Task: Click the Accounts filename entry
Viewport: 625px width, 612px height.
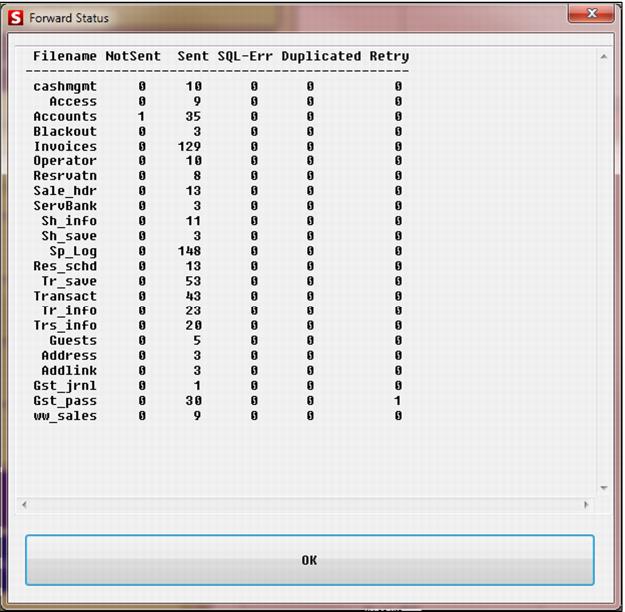Action: 65,116
